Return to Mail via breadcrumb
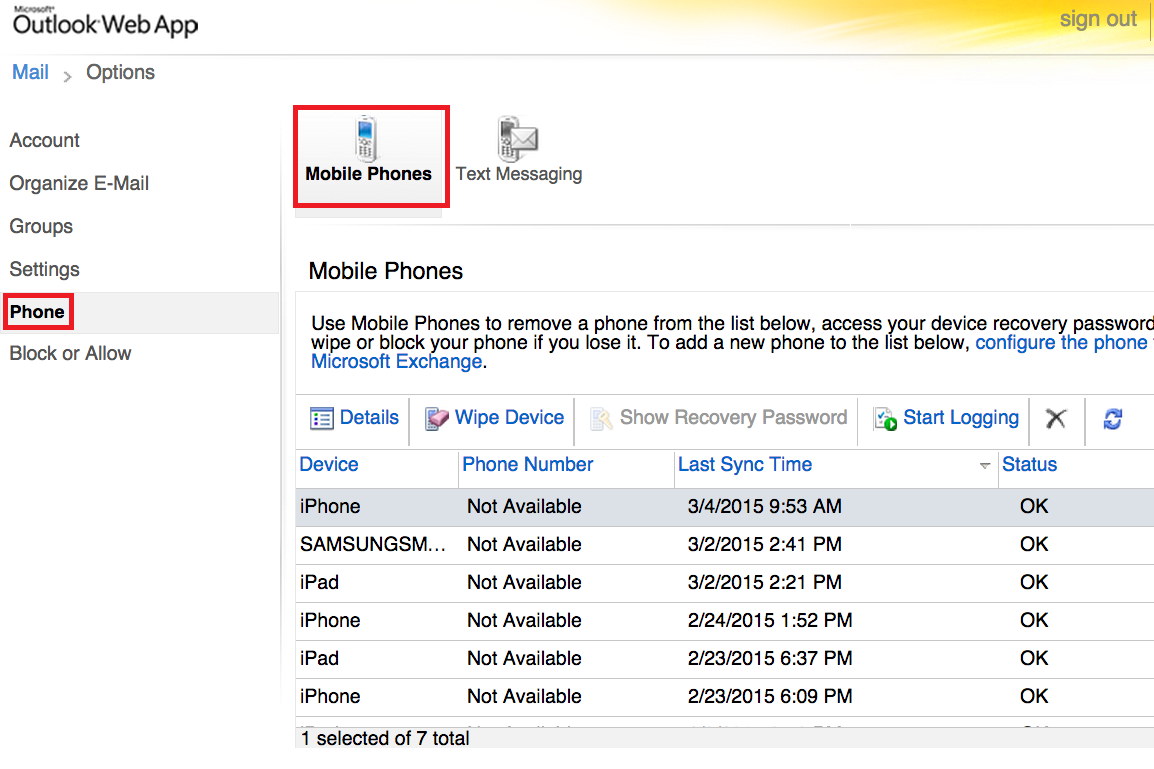Screen dimensions: 1154x769 pyautogui.click(x=30, y=72)
